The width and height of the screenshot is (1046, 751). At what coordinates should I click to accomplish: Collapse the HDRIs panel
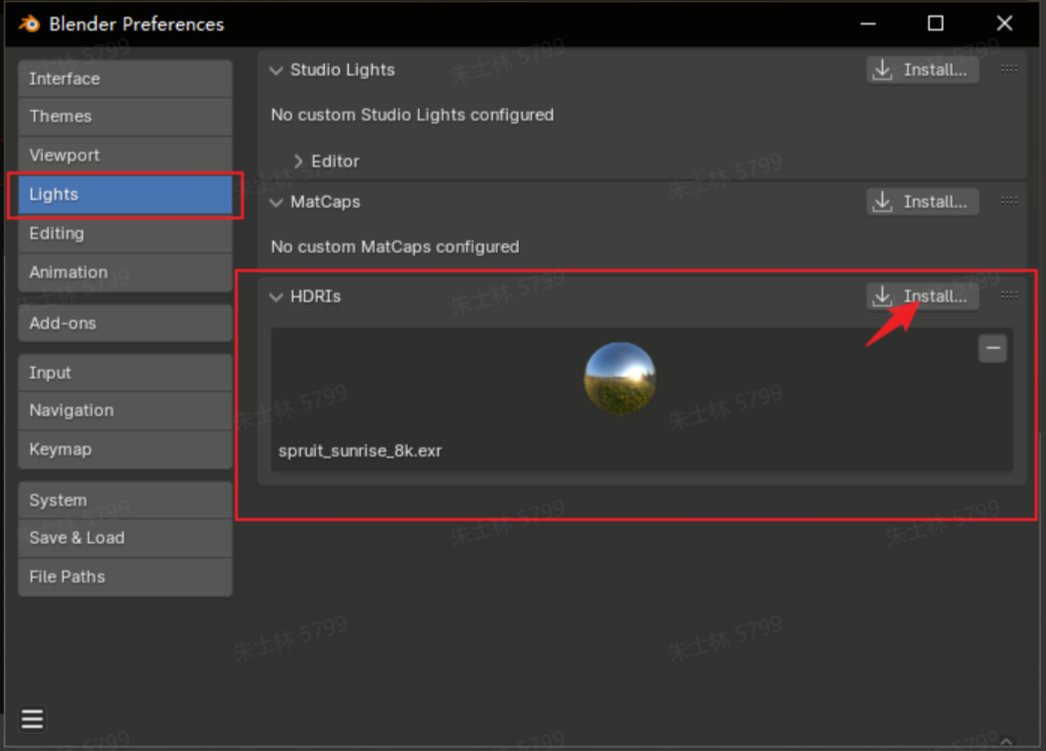tap(276, 297)
